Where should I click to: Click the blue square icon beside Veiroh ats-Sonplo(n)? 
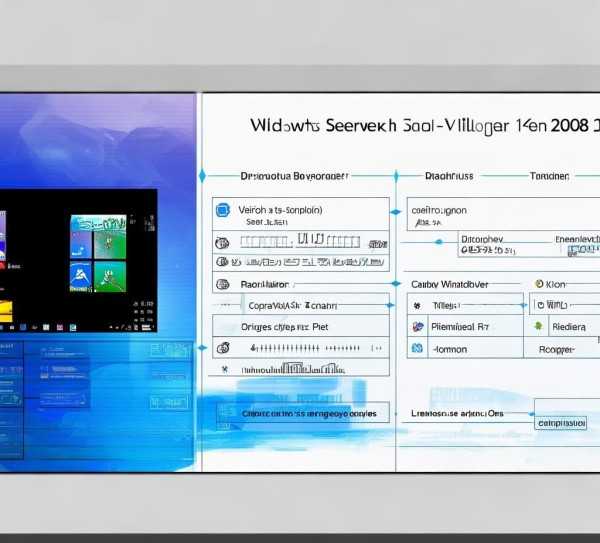click(223, 210)
